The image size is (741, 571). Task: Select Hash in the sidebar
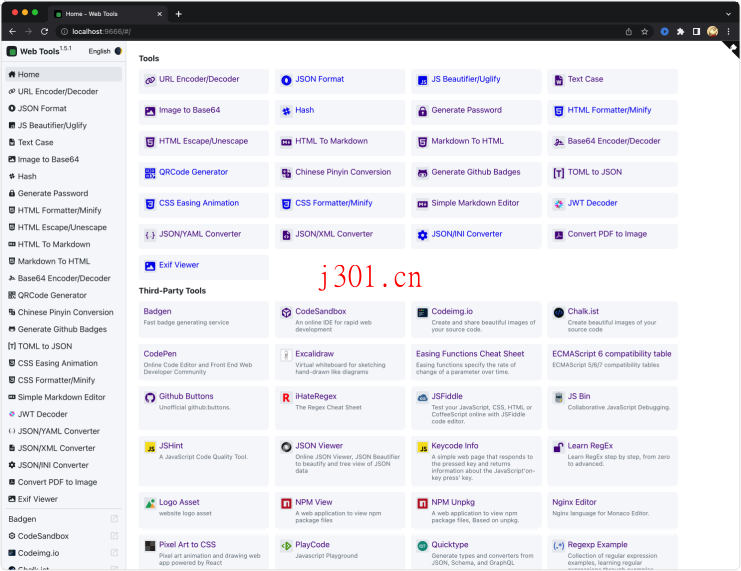click(x=63, y=176)
